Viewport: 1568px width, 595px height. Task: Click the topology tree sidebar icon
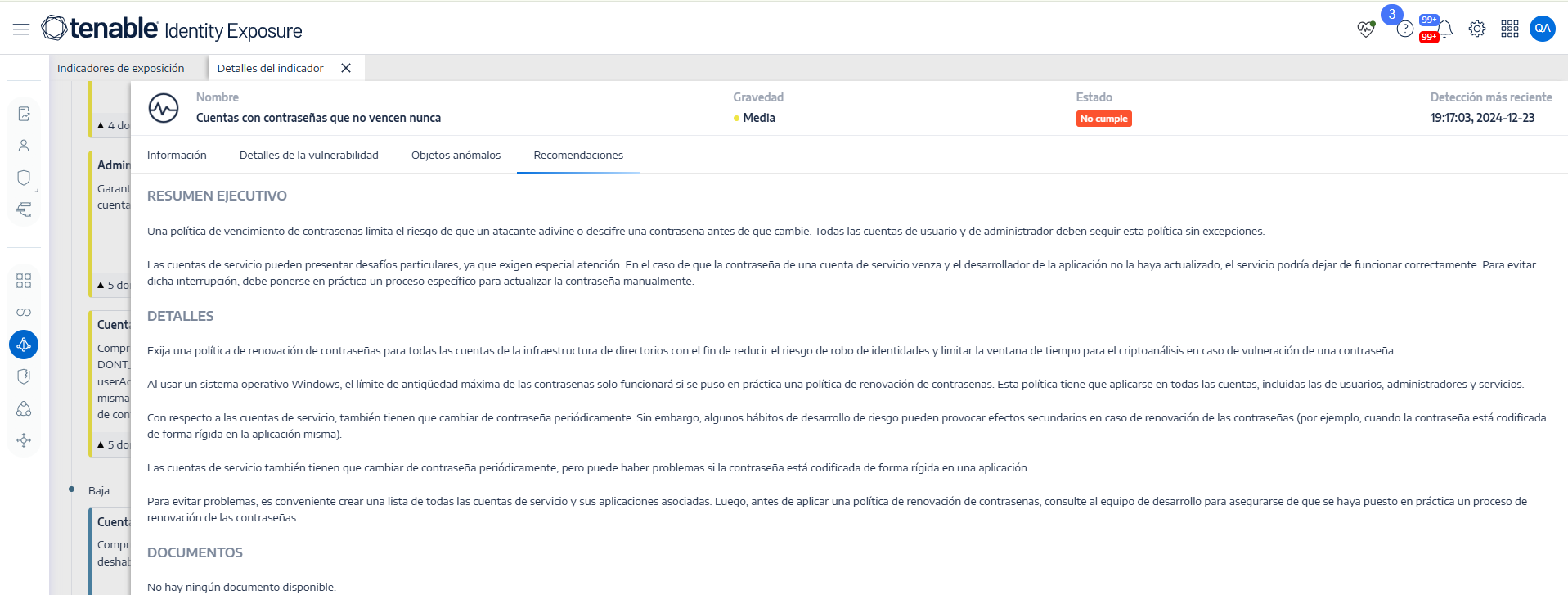[x=24, y=210]
